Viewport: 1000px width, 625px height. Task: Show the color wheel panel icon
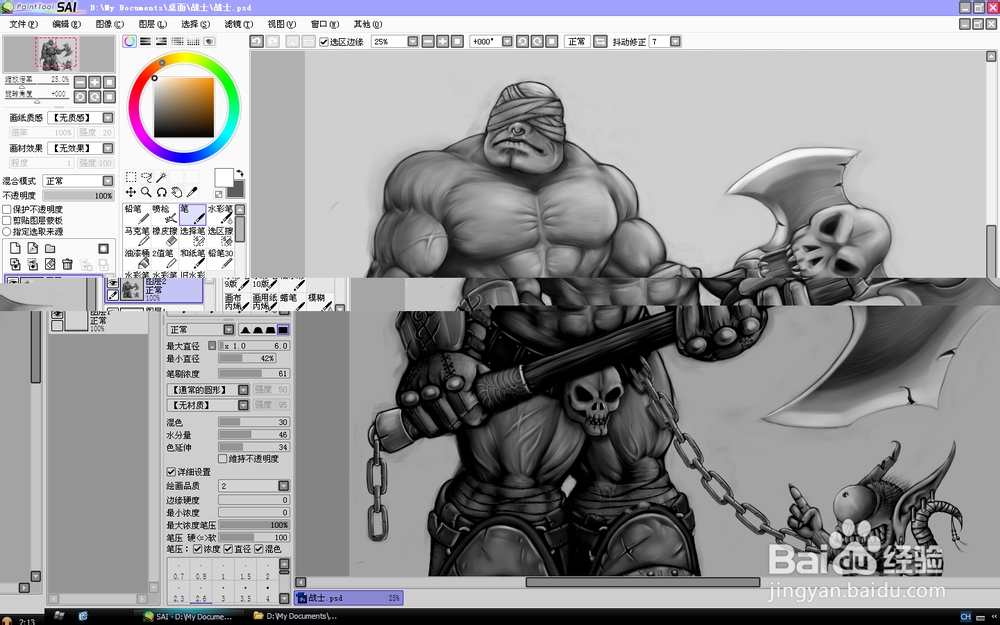click(129, 41)
